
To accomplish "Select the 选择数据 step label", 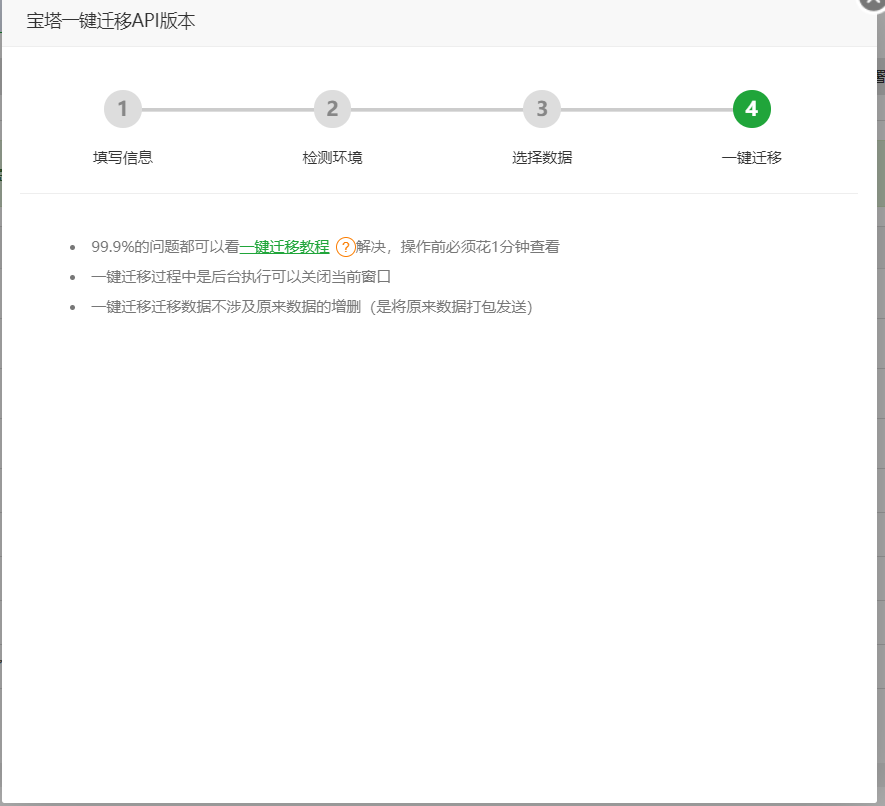I will (x=541, y=157).
